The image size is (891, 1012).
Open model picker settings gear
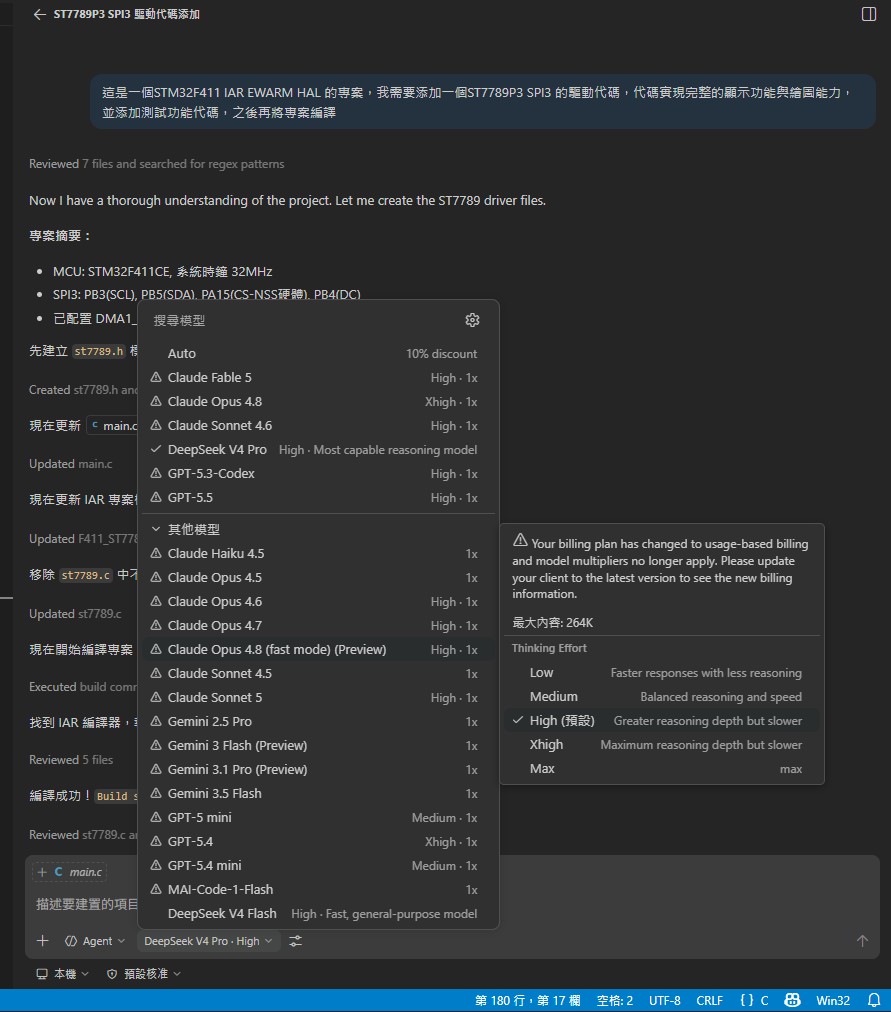tap(472, 320)
